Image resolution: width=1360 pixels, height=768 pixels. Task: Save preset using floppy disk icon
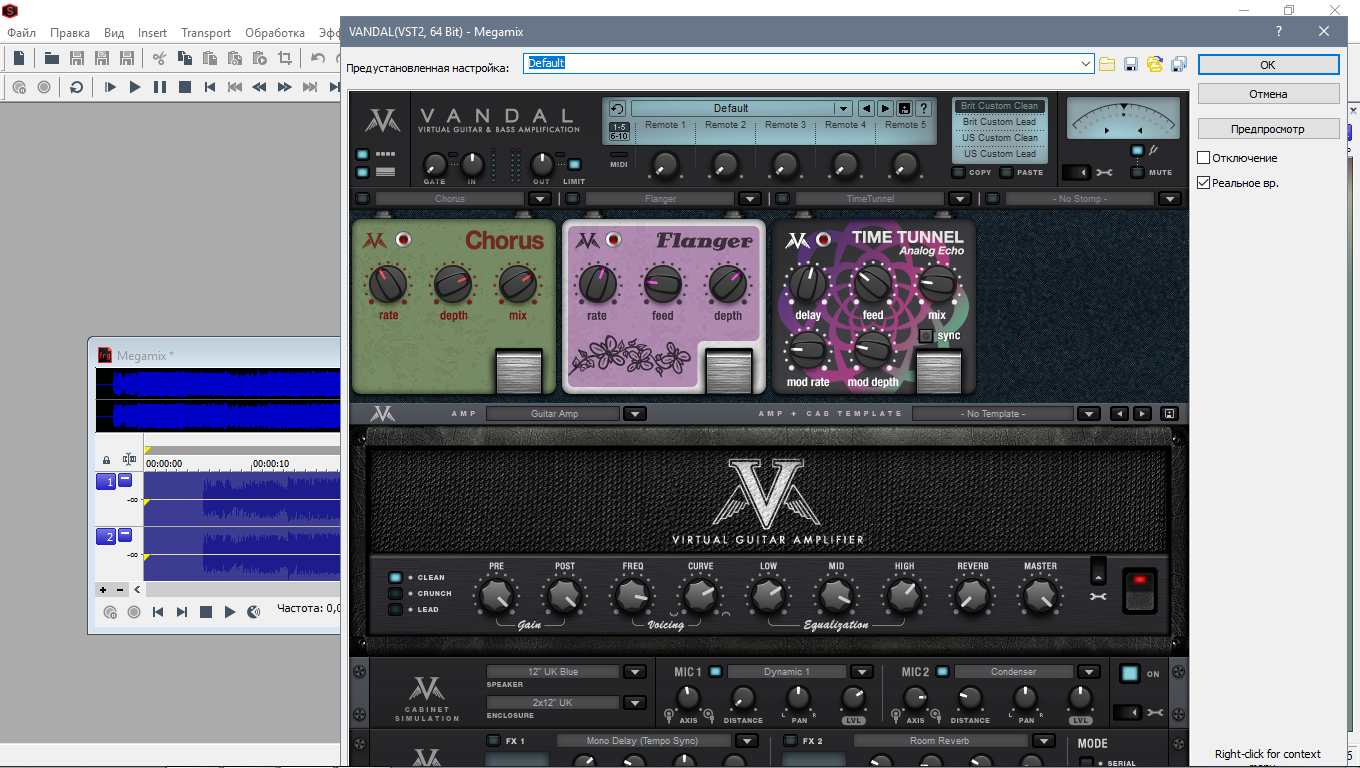click(x=1131, y=64)
